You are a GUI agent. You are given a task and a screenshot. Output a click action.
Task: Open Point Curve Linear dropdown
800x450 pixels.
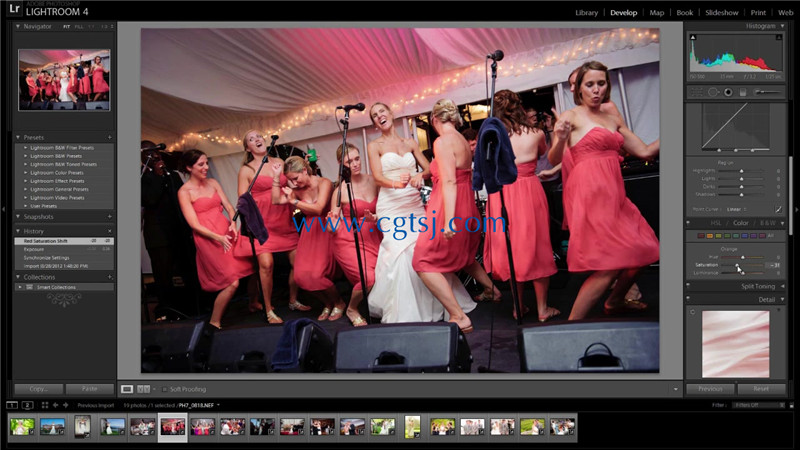737,209
